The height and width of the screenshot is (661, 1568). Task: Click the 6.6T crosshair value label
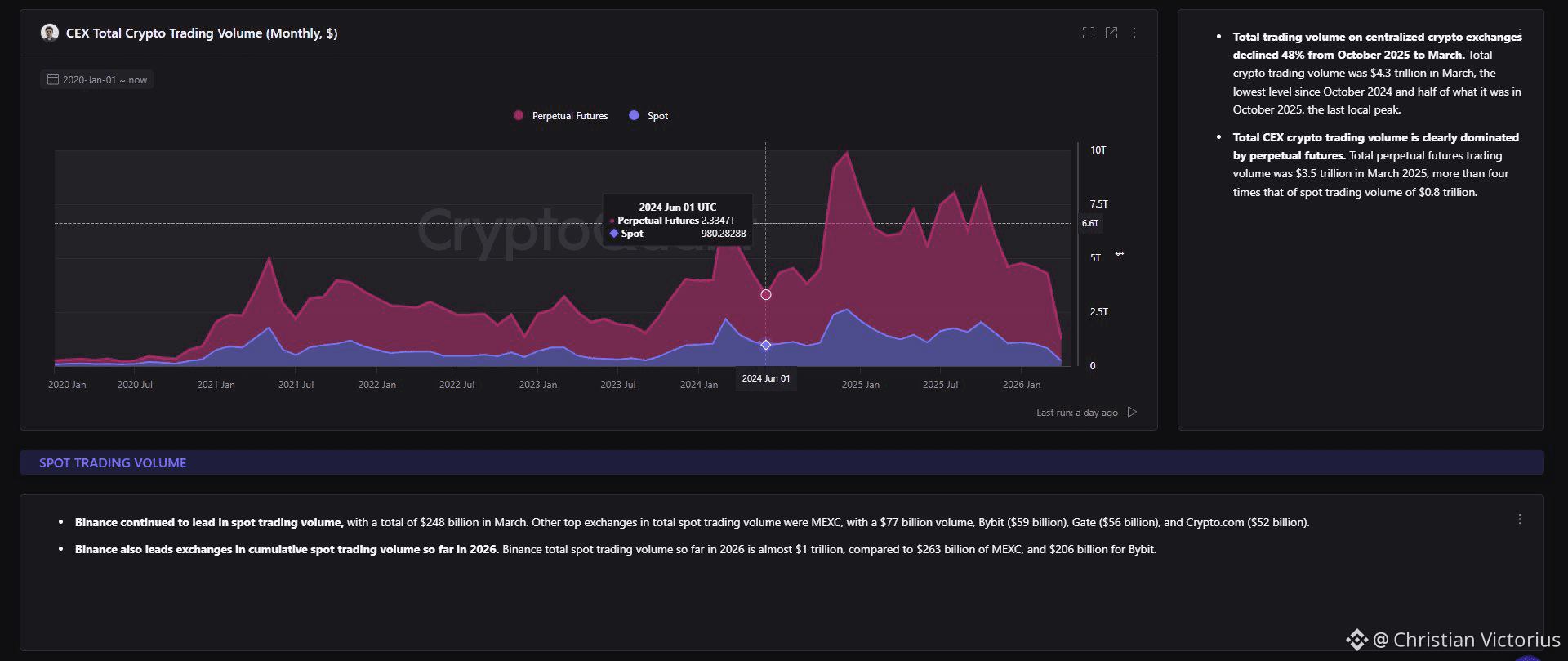[x=1090, y=223]
